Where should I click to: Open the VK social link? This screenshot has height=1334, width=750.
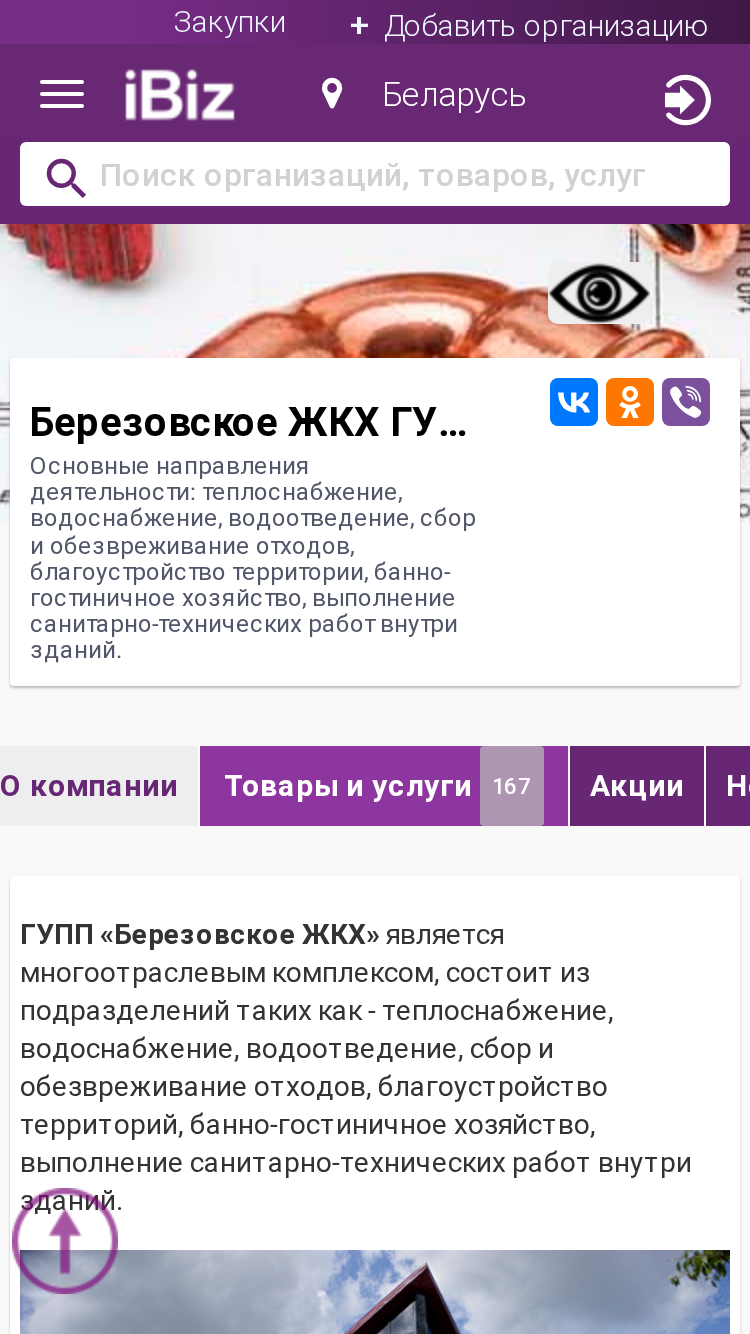coord(574,402)
